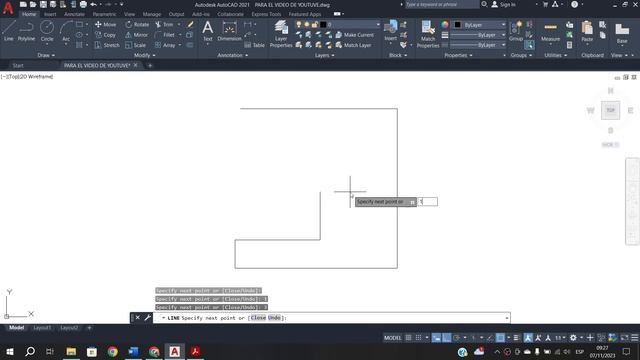
Task: Click the object color wheel swatch
Action: pos(445,24)
